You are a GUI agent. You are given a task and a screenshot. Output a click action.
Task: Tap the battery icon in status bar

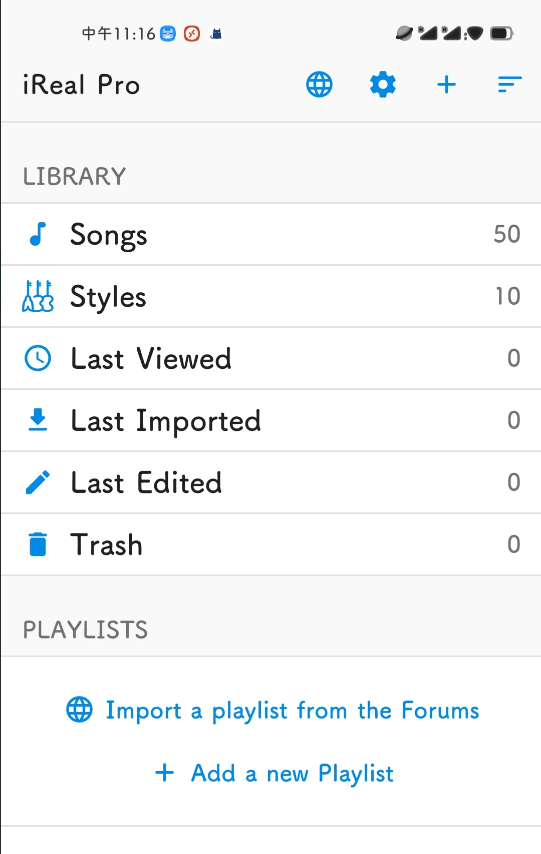coord(501,34)
